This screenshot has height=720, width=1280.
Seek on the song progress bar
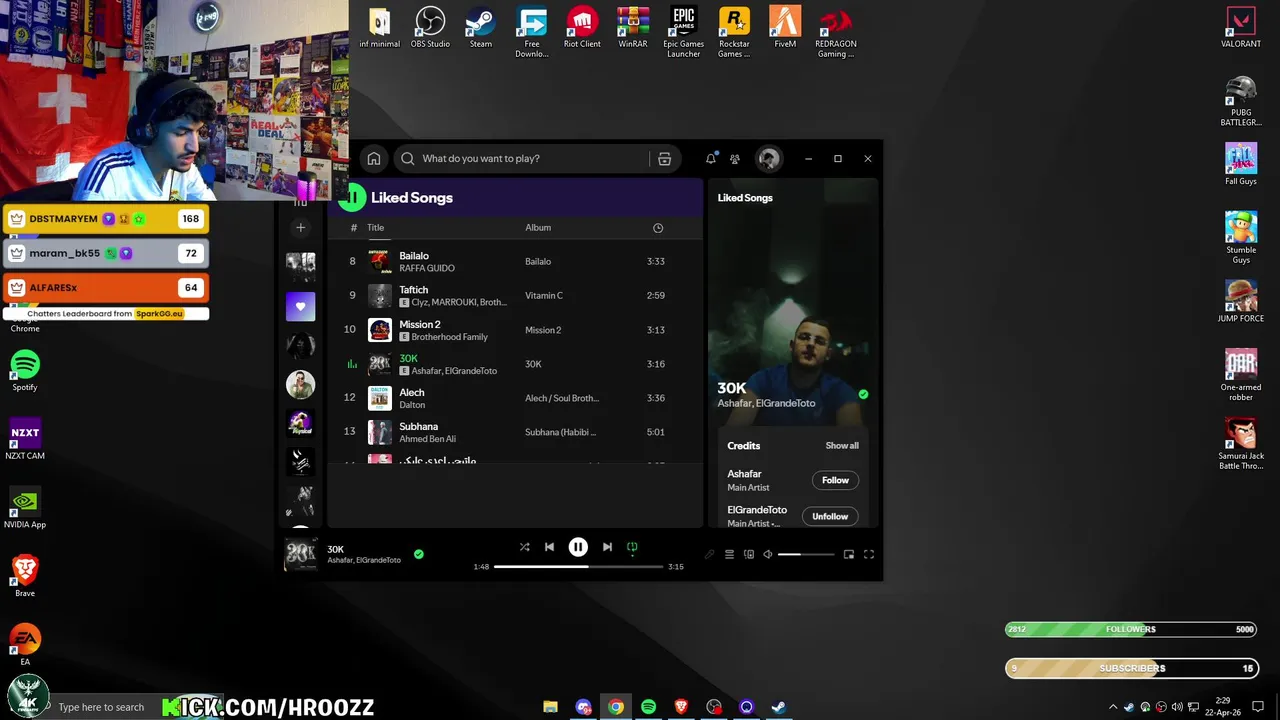(x=579, y=566)
